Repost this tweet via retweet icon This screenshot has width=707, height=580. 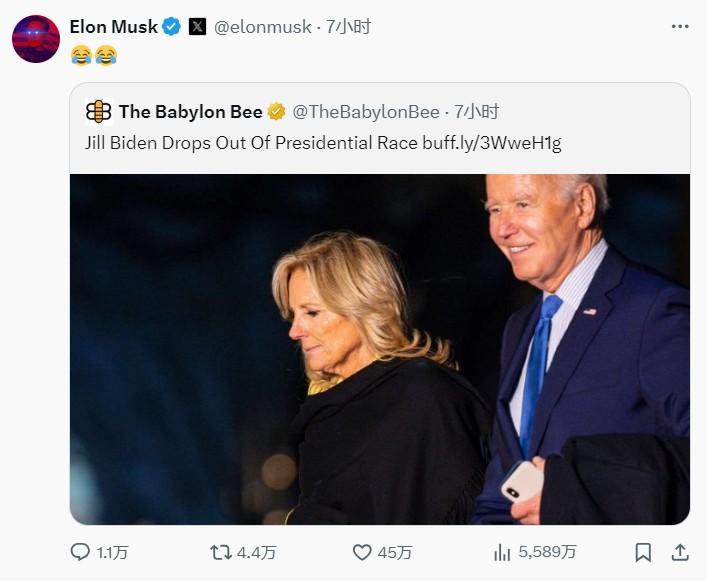pyautogui.click(x=220, y=552)
